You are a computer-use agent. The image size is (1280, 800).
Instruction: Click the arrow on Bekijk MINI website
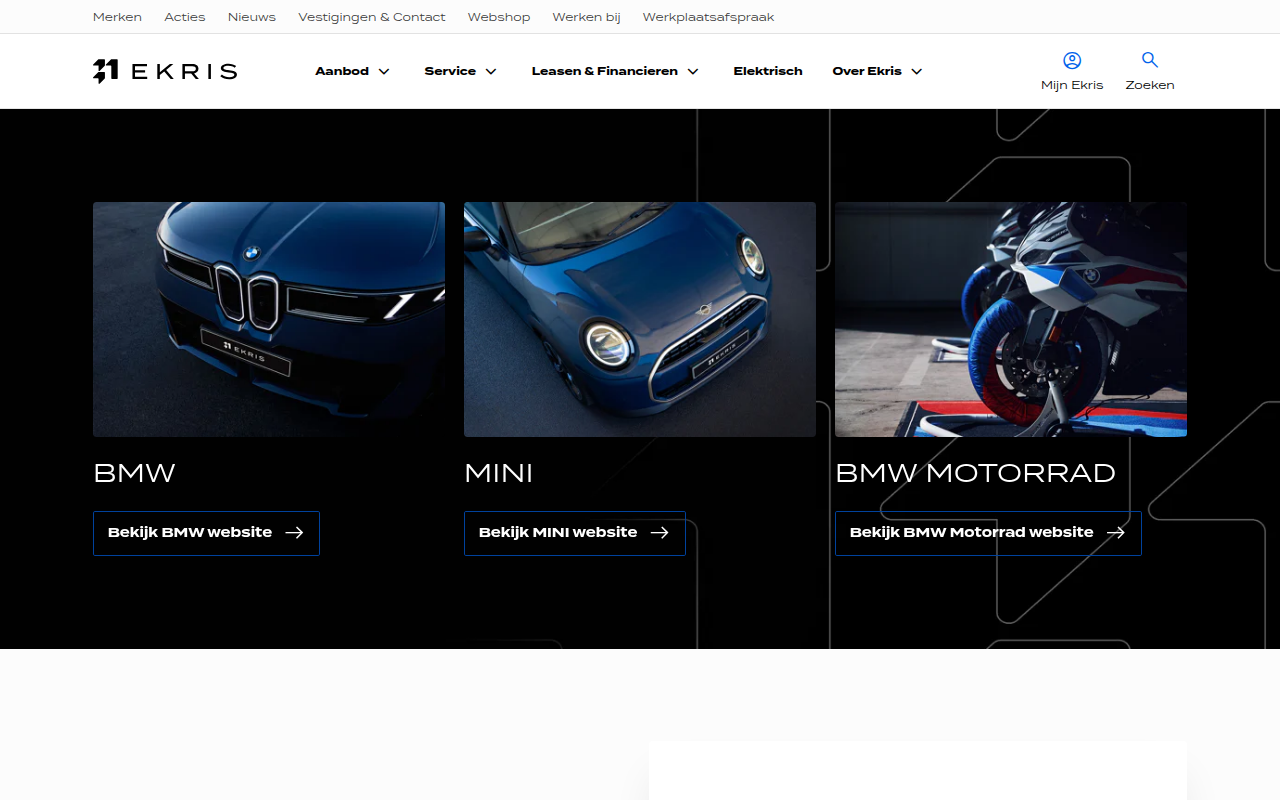click(x=659, y=533)
